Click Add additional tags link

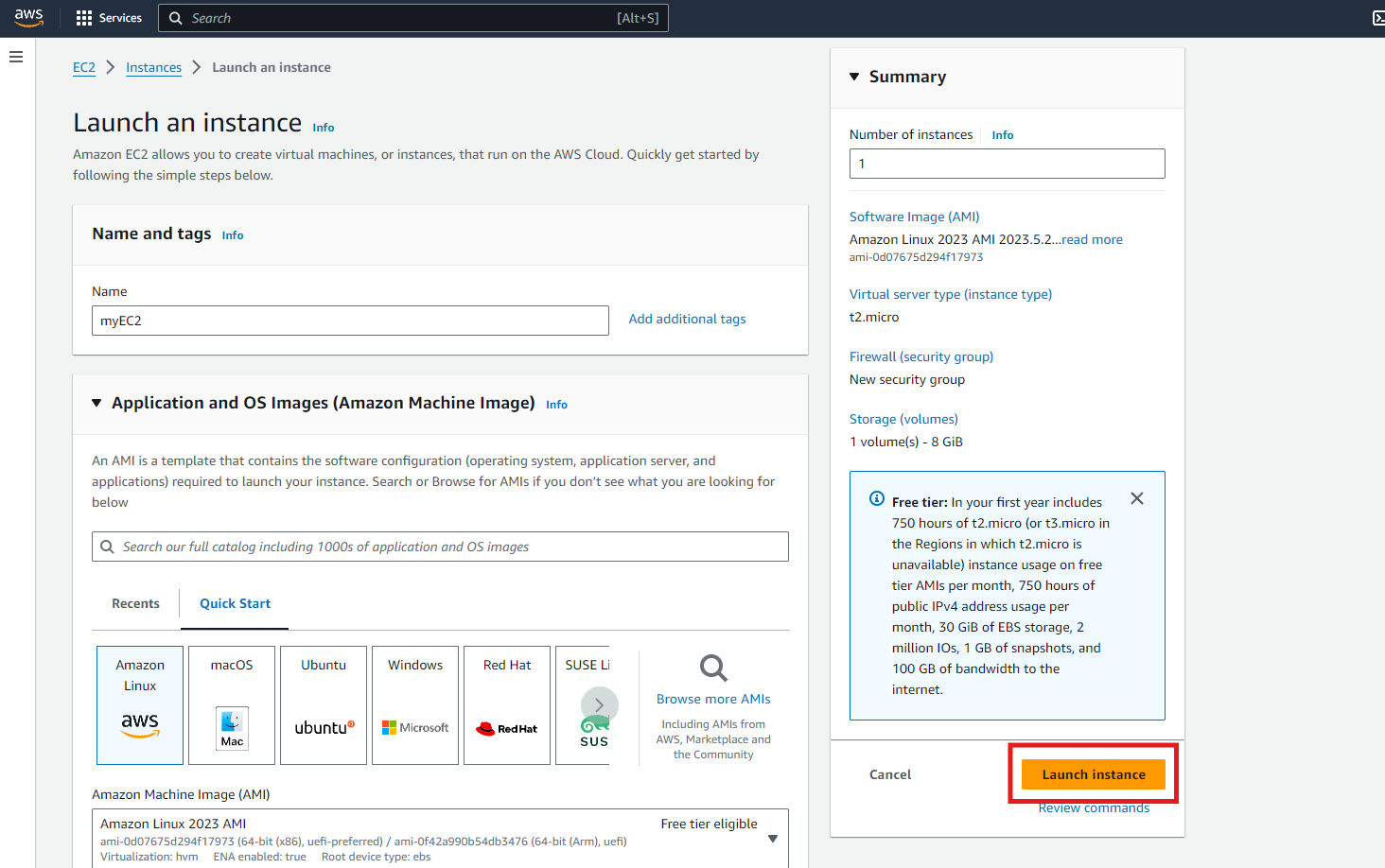point(687,319)
